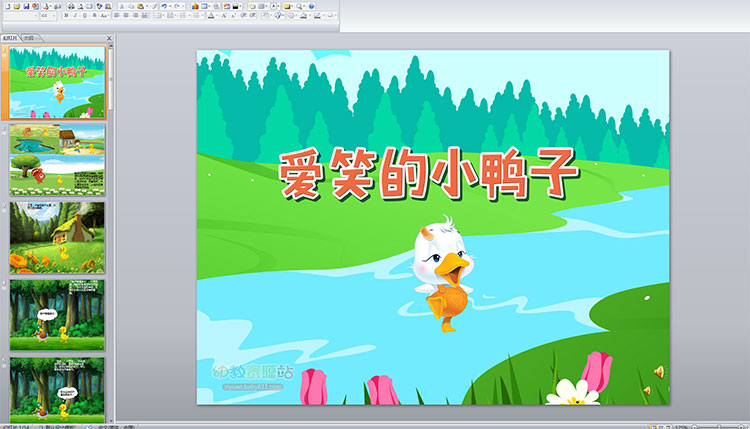Switch to the Outline tab
This screenshot has width=750, height=429.
point(29,38)
